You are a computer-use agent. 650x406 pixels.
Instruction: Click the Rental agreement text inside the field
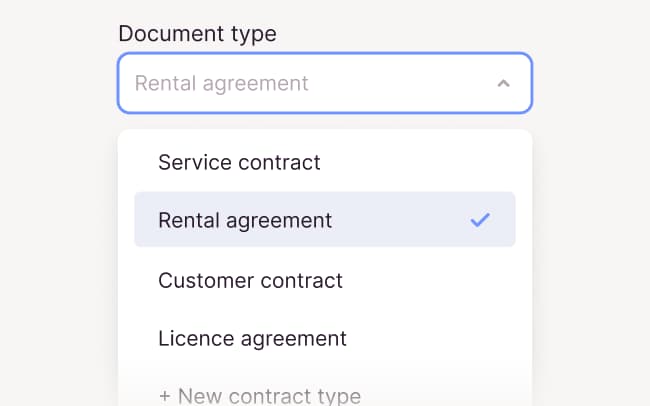coord(221,83)
